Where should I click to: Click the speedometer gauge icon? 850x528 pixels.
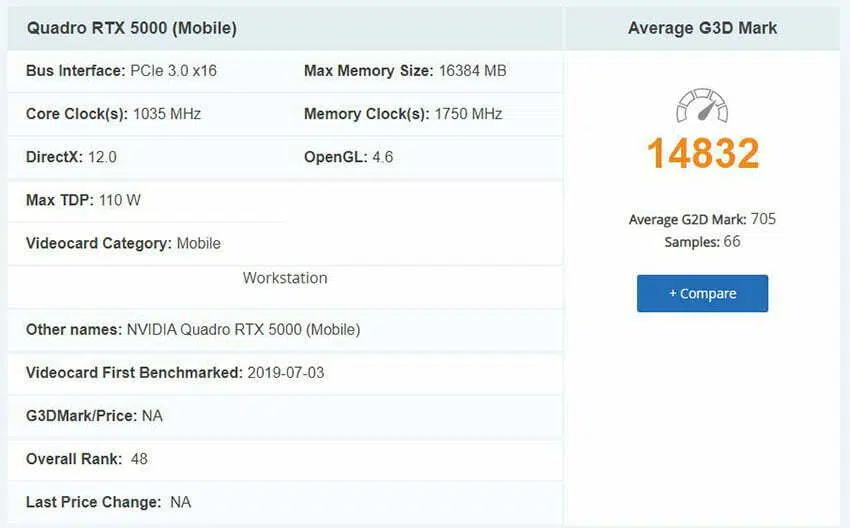pyautogui.click(x=702, y=105)
